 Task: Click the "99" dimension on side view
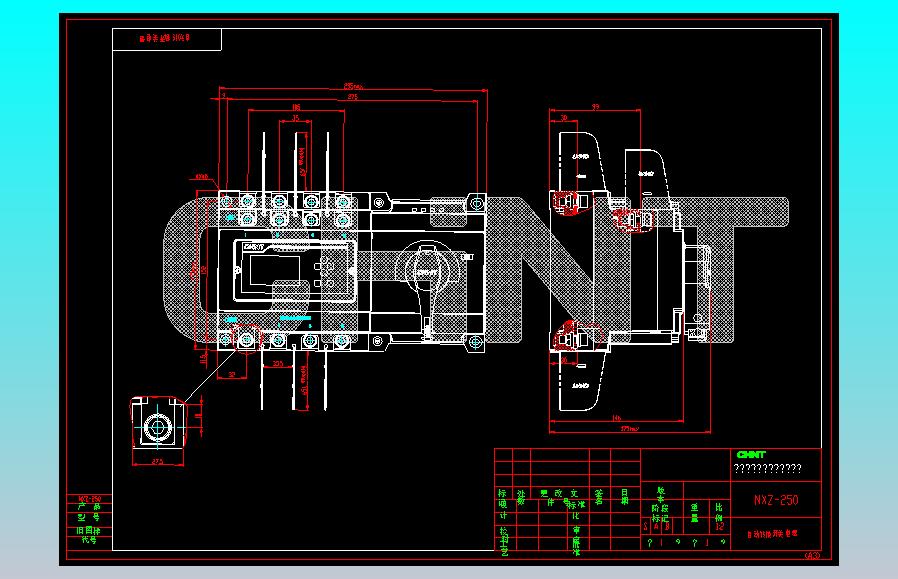pos(595,107)
